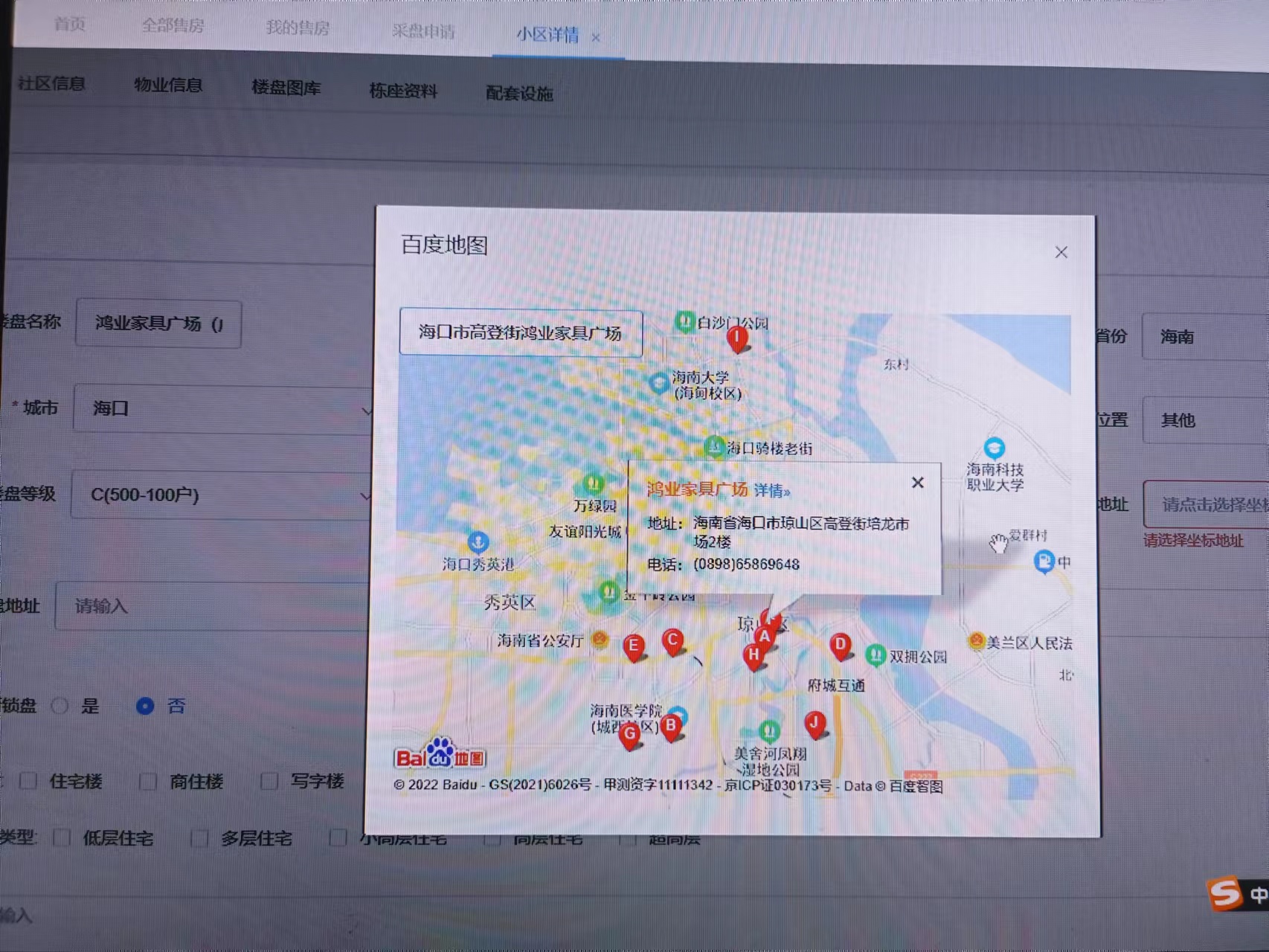Click red map marker D
This screenshot has width=1269, height=952.
(841, 646)
